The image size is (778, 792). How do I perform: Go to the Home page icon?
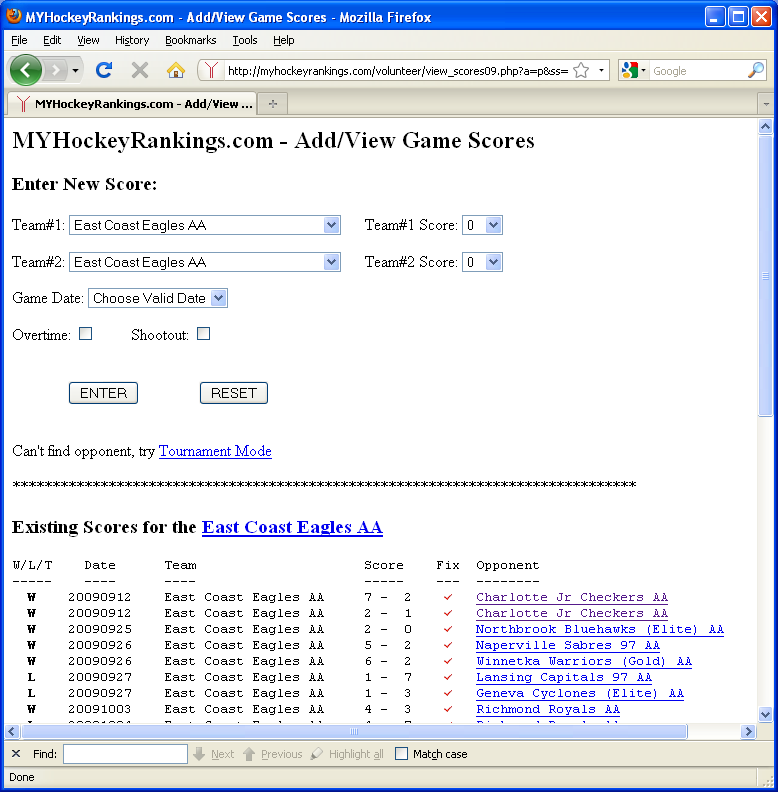point(176,70)
